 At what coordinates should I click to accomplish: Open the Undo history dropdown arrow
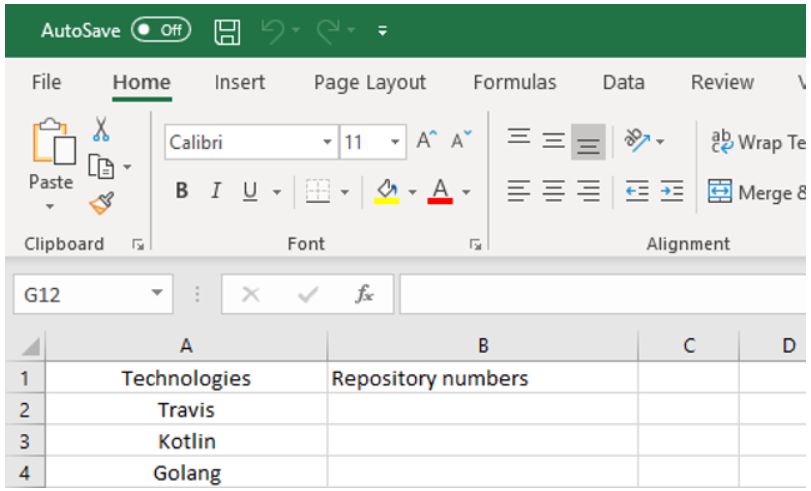point(296,31)
